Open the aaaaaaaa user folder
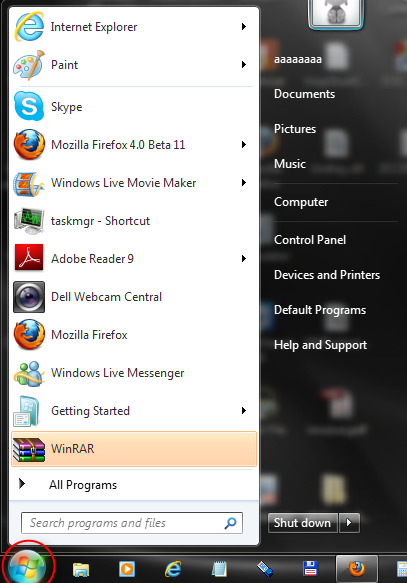Screen dimensions: 407x583 [x=298, y=59]
